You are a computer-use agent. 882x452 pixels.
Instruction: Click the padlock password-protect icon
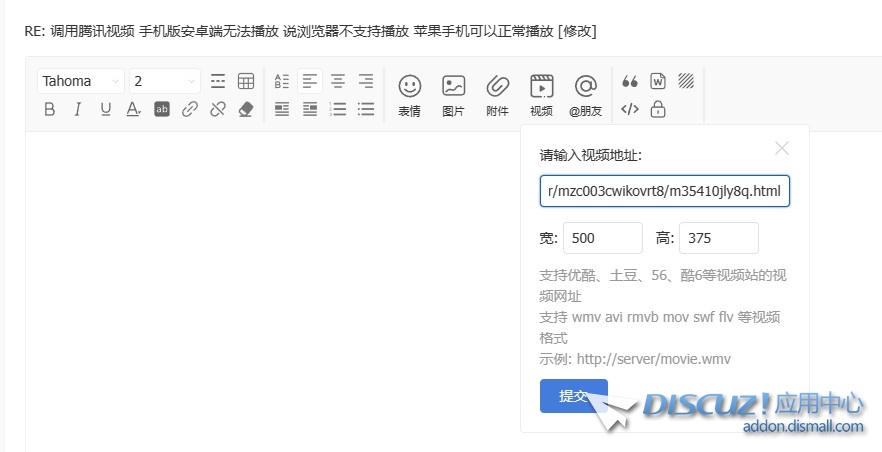coord(658,109)
